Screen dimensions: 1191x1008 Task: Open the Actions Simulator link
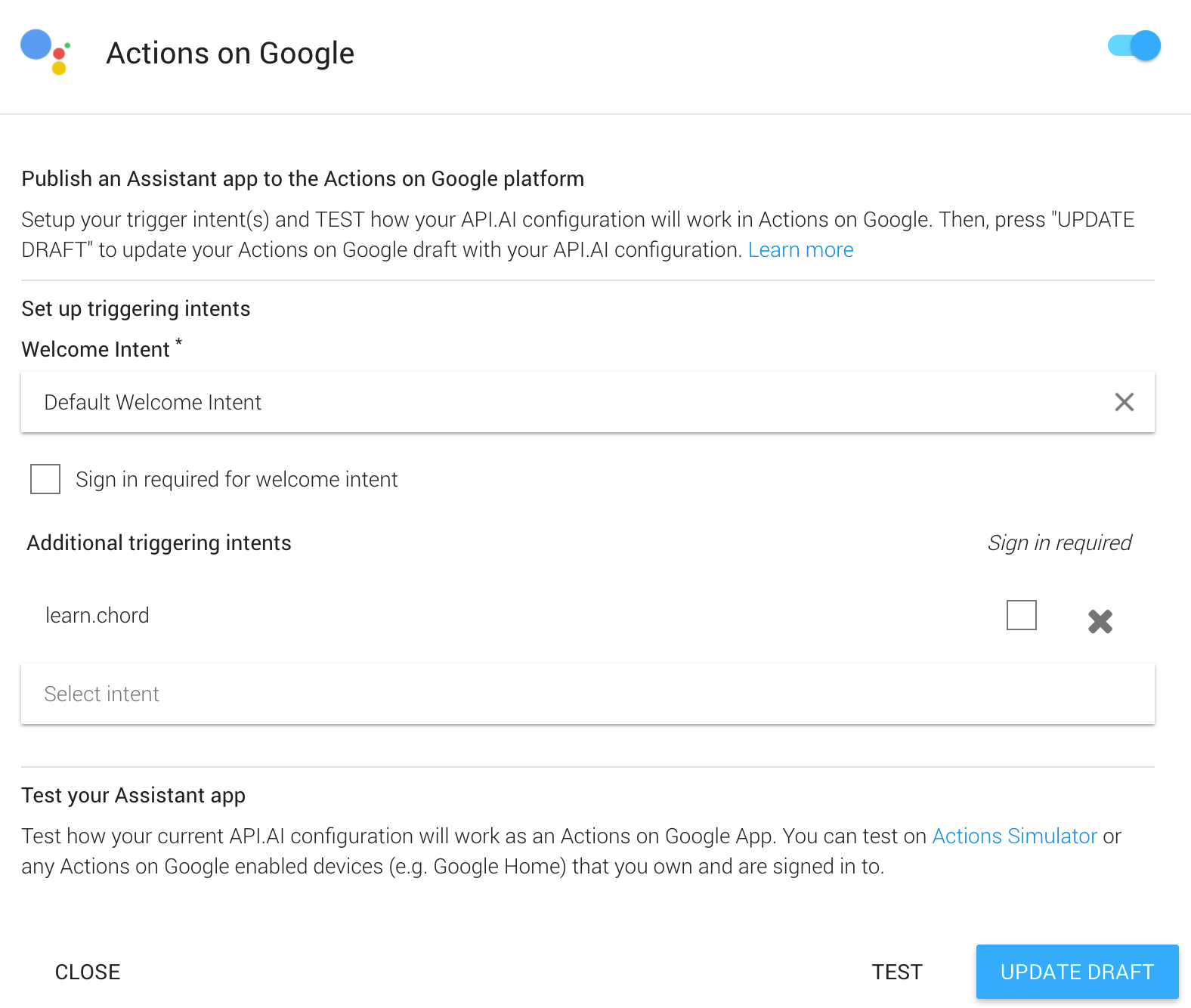[1014, 836]
